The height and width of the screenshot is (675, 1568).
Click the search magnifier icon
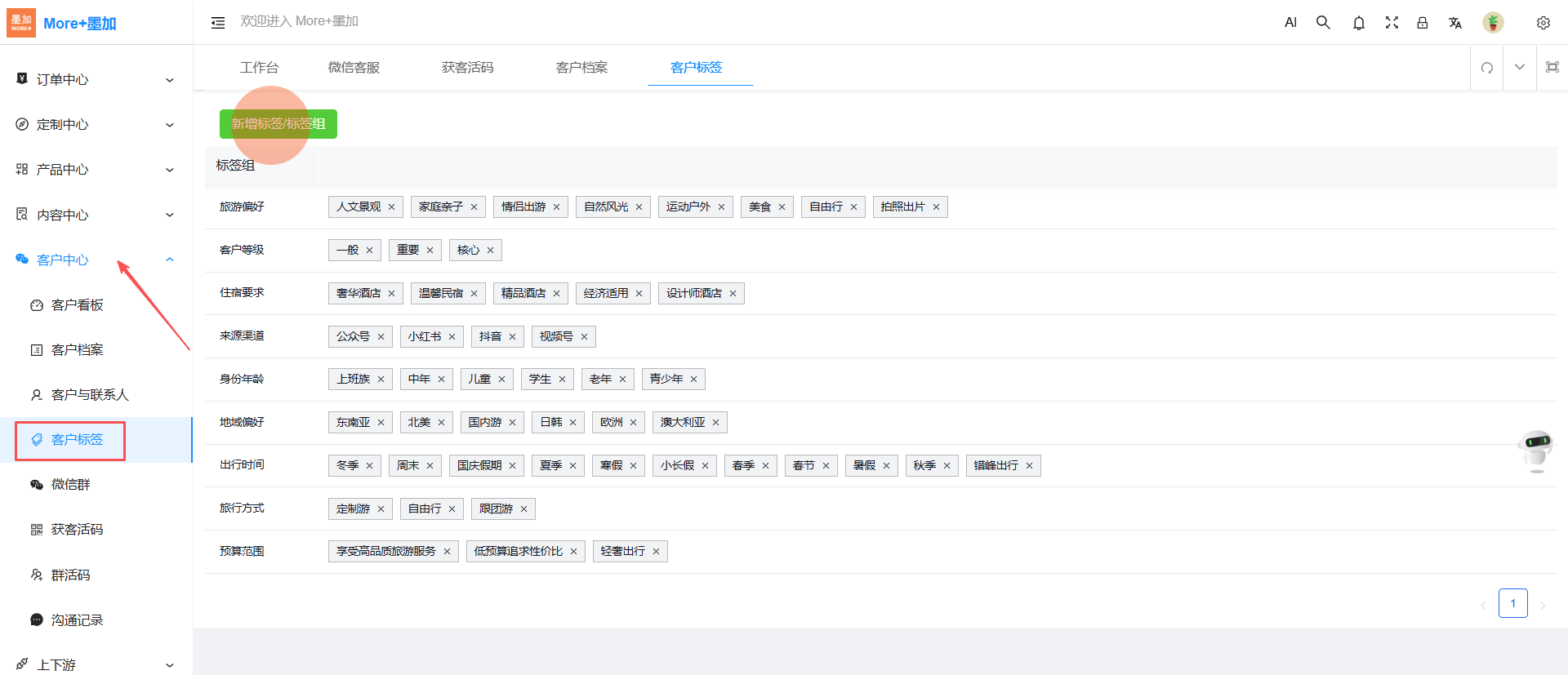point(1323,23)
